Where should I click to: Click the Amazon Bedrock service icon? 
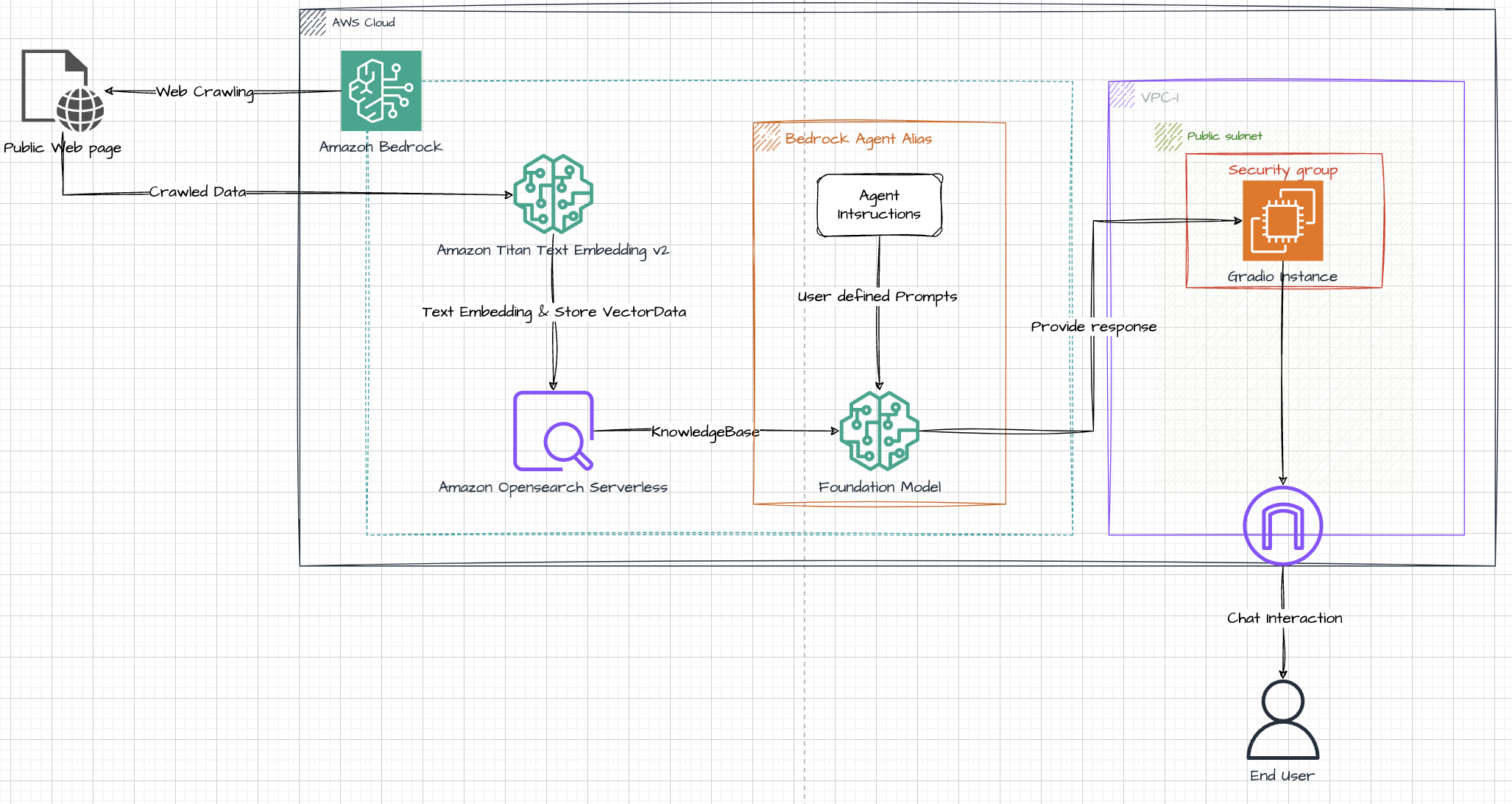[x=381, y=91]
